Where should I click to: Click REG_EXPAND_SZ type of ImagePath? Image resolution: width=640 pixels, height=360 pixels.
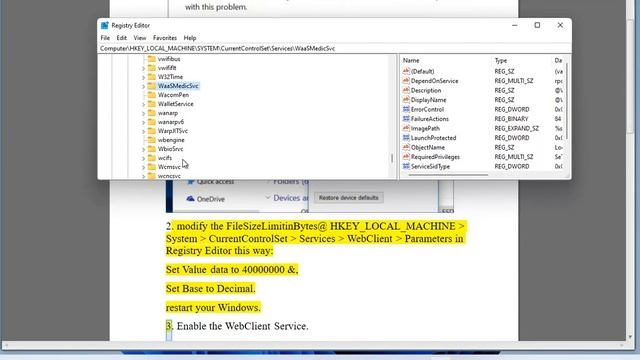point(516,128)
